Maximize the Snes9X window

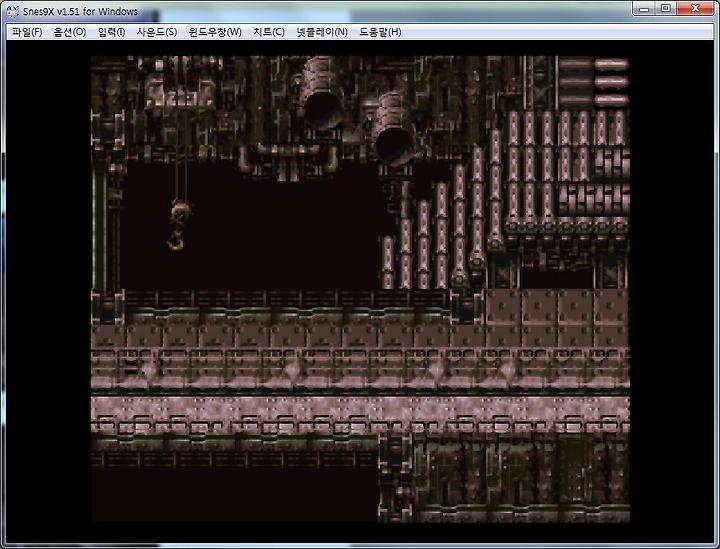coord(665,9)
